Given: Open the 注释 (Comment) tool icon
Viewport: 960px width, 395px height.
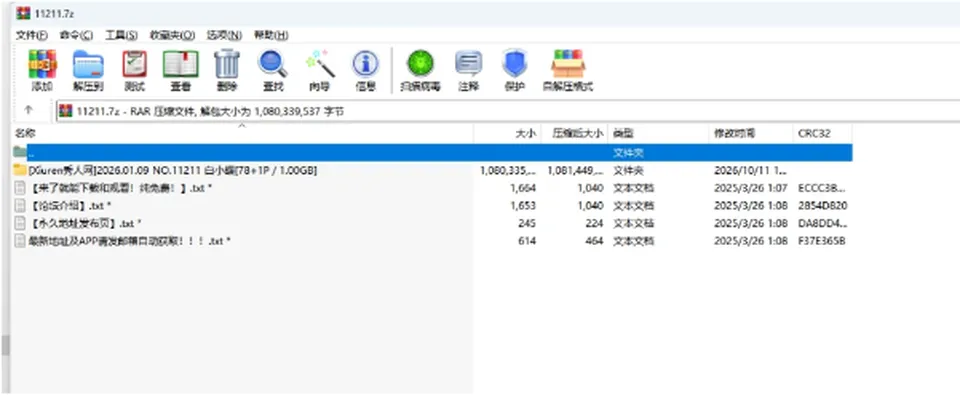Looking at the screenshot, I should point(468,64).
